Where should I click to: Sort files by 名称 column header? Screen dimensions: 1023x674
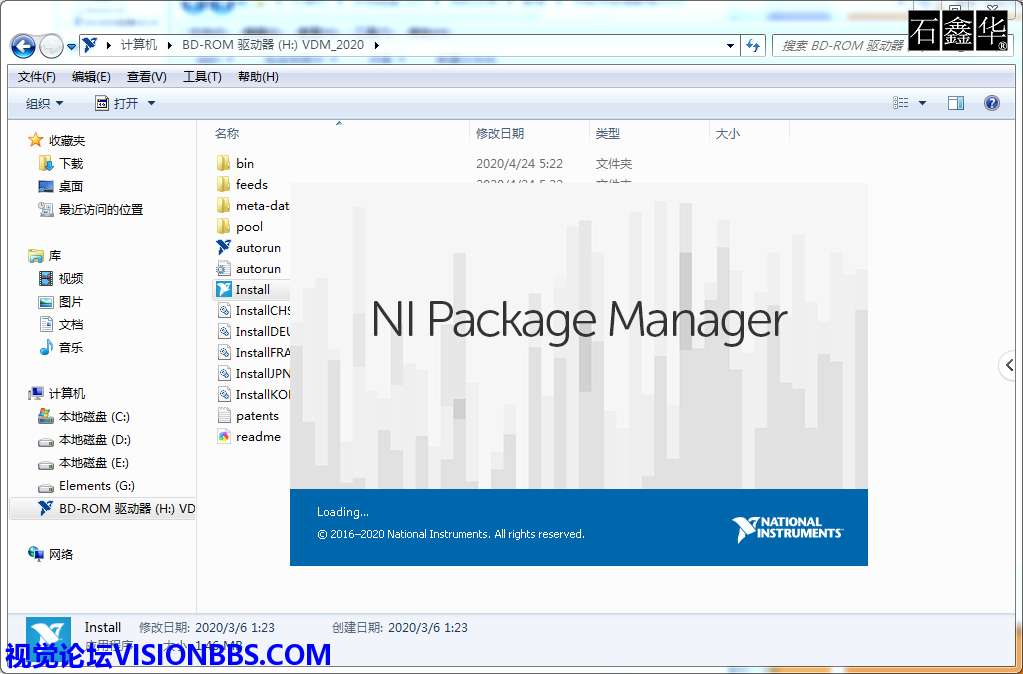pos(227,133)
